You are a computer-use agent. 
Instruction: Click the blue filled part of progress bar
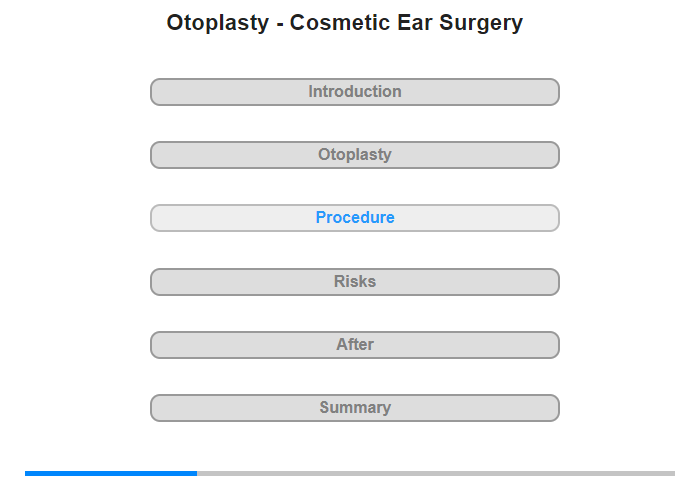click(110, 473)
